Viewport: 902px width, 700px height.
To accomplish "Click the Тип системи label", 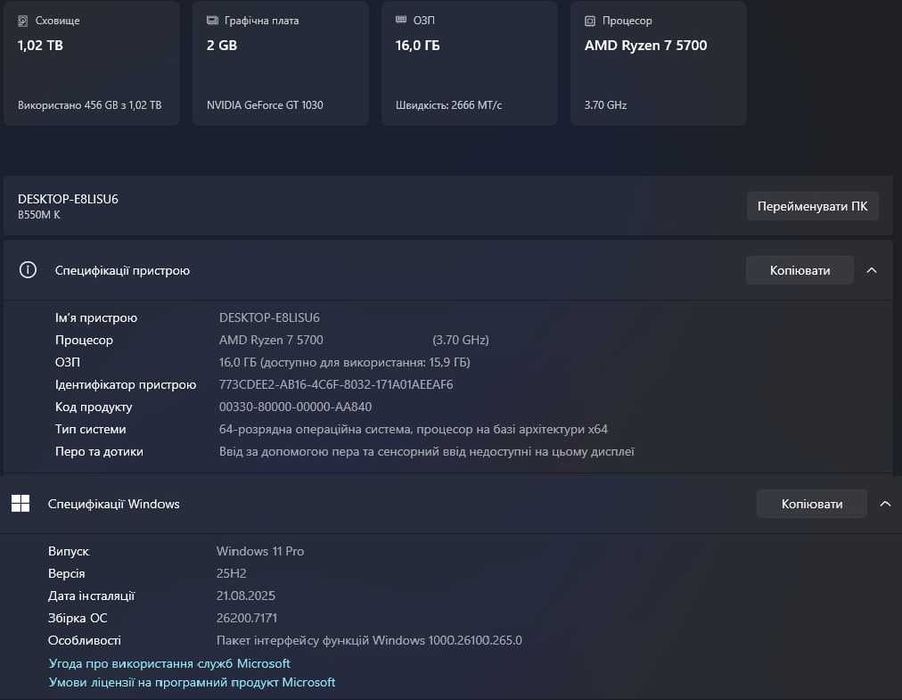I will [x=90, y=429].
